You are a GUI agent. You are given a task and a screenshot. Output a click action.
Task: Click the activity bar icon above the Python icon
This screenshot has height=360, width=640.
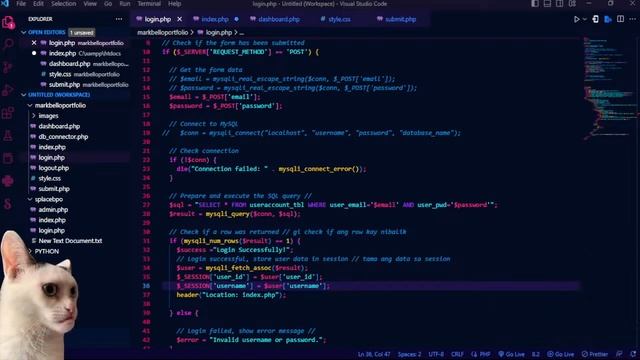pyautogui.click(x=8, y=158)
